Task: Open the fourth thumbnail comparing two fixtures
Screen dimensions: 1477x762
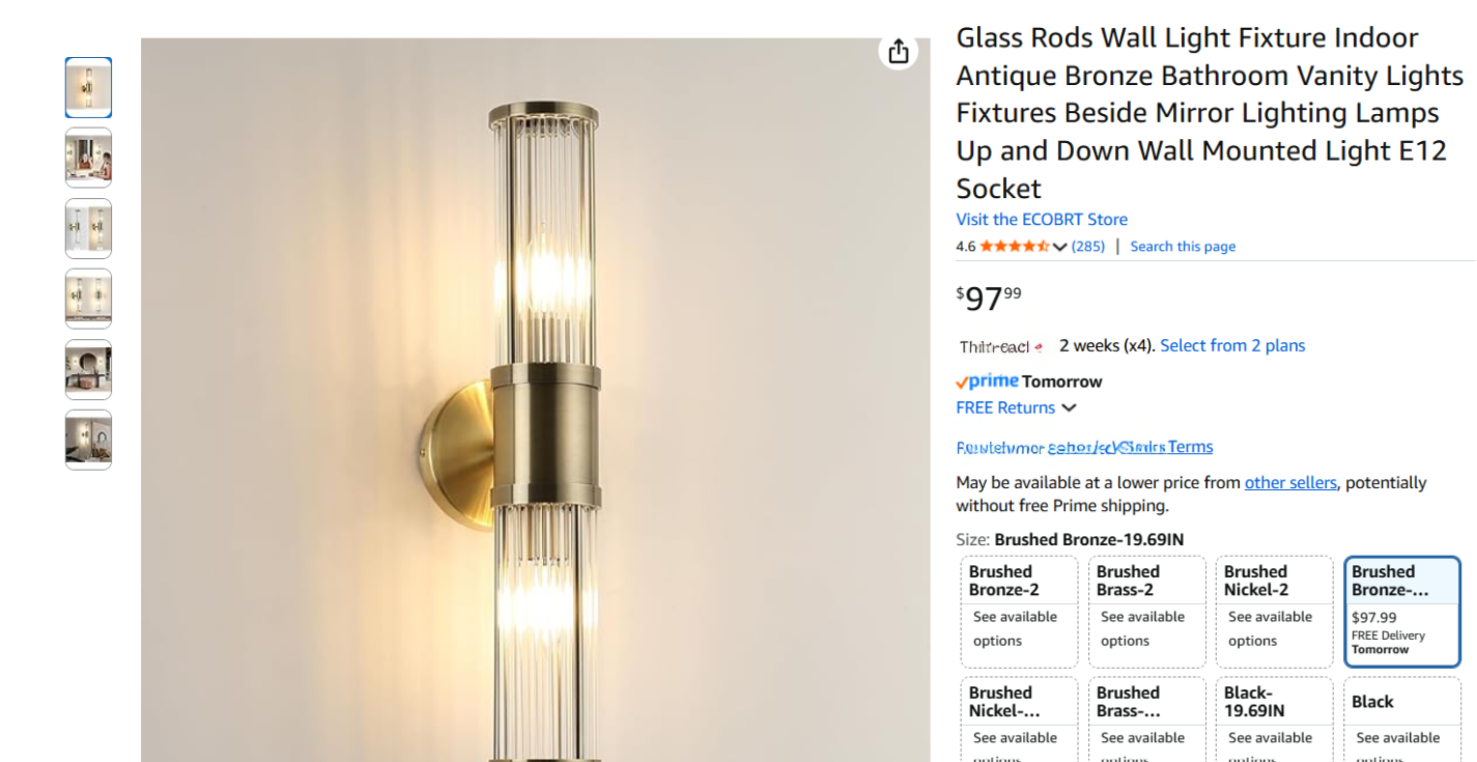Action: tap(88, 298)
